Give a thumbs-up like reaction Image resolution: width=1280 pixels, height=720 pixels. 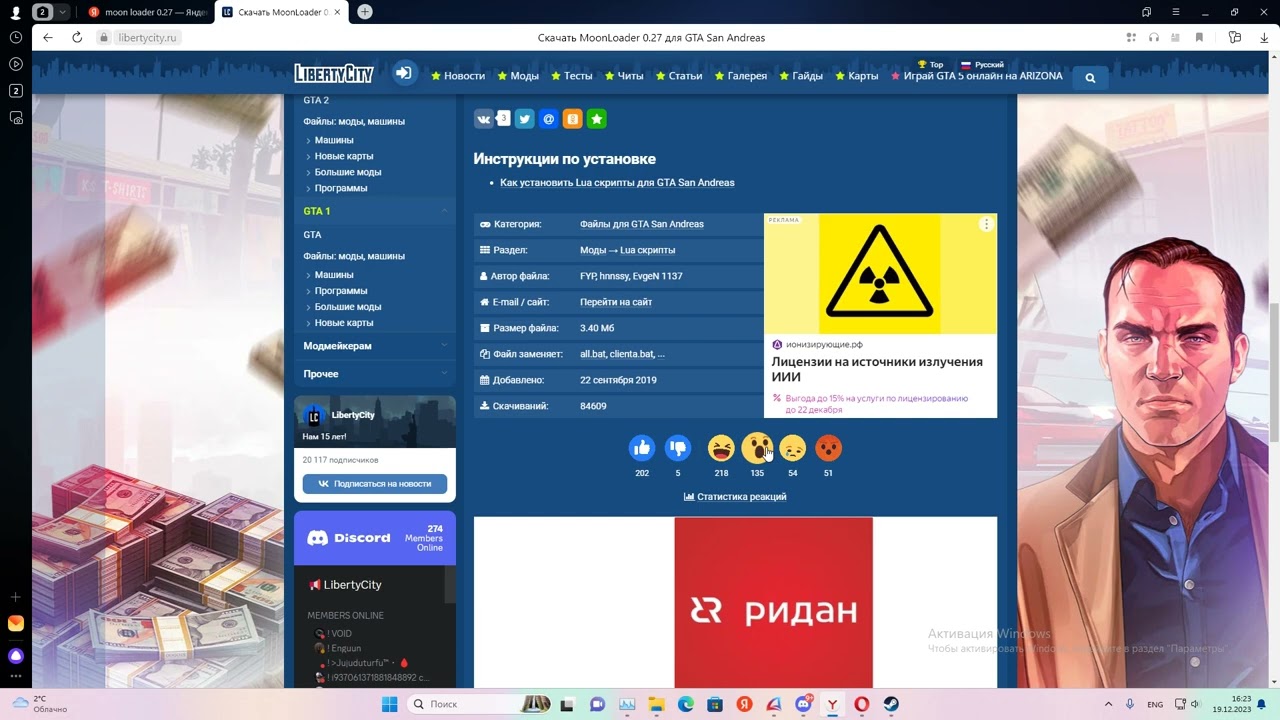[642, 448]
